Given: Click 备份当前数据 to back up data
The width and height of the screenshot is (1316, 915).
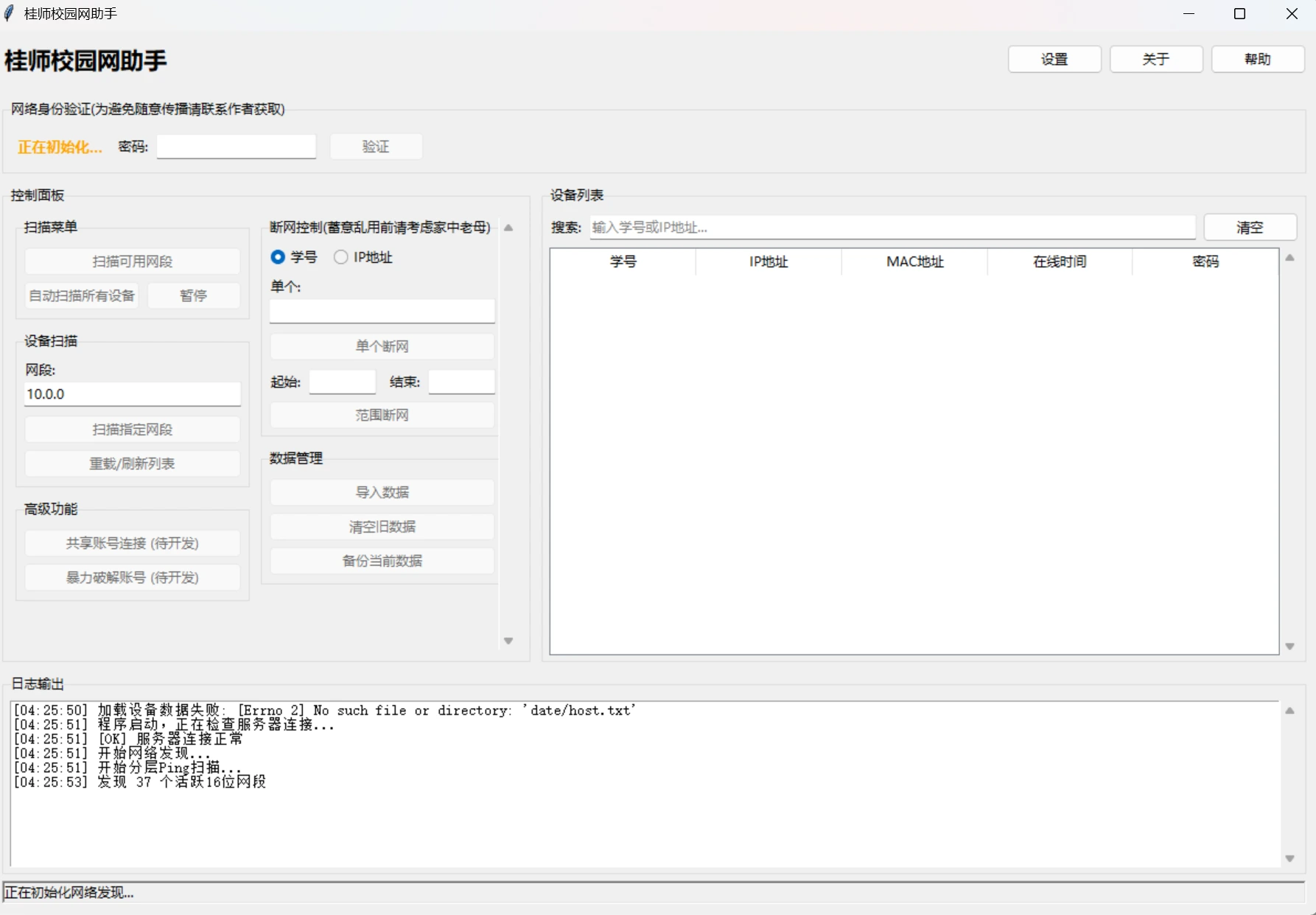Looking at the screenshot, I should coord(381,560).
